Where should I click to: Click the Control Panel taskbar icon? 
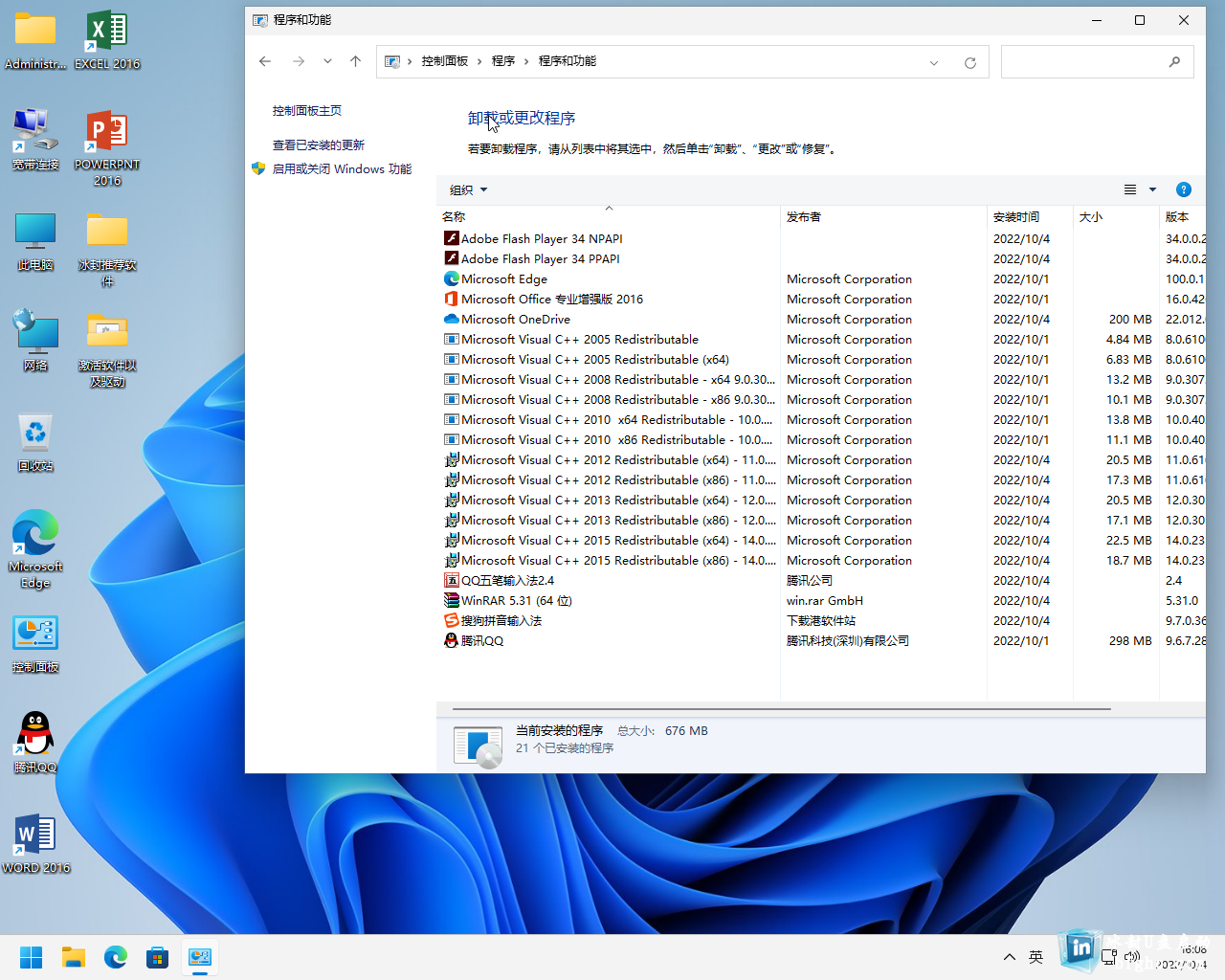coord(200,957)
